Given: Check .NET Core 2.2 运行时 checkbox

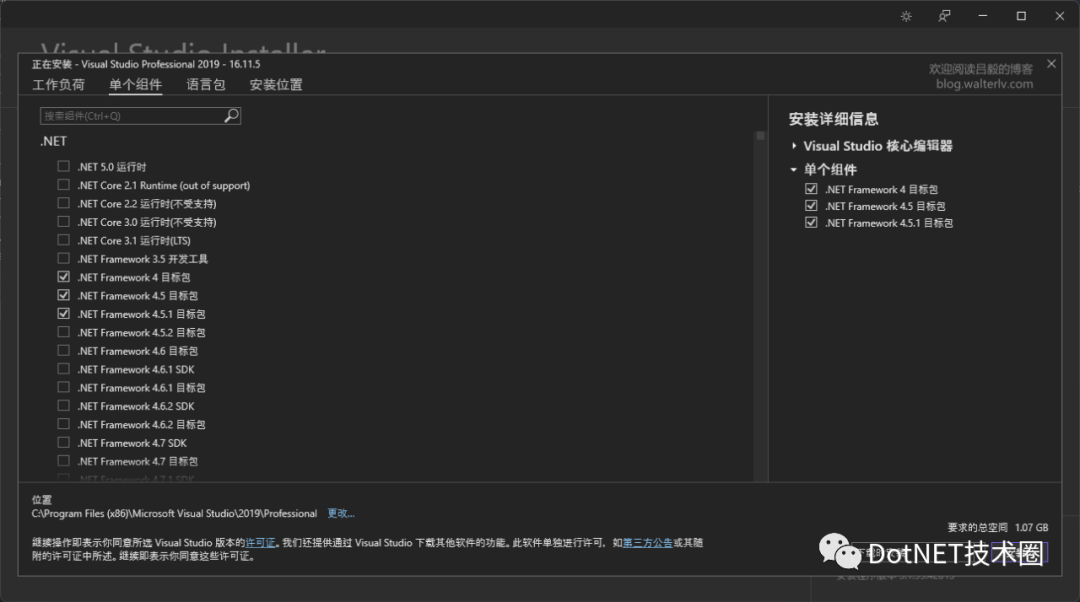Looking at the screenshot, I should coord(63,203).
